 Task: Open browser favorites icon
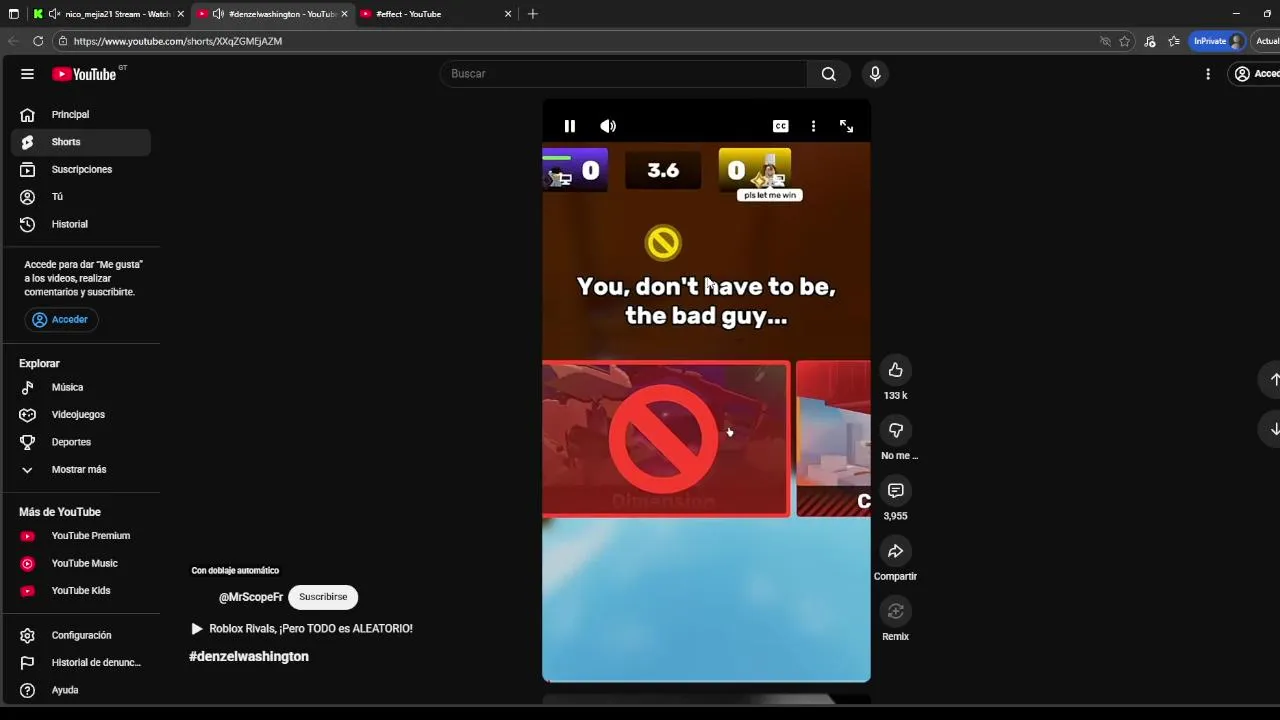click(x=1174, y=41)
